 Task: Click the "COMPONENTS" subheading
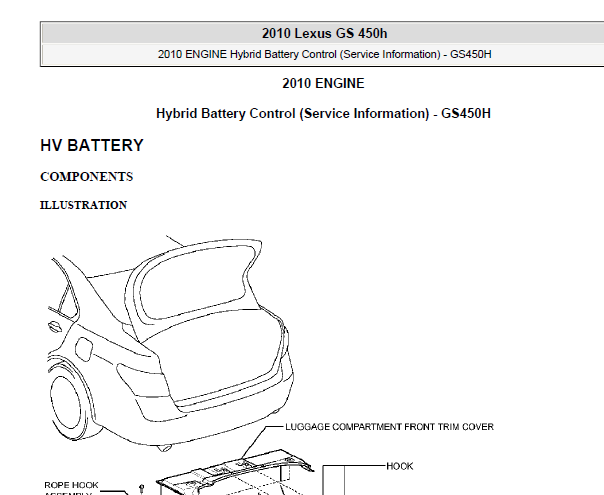coord(87,177)
